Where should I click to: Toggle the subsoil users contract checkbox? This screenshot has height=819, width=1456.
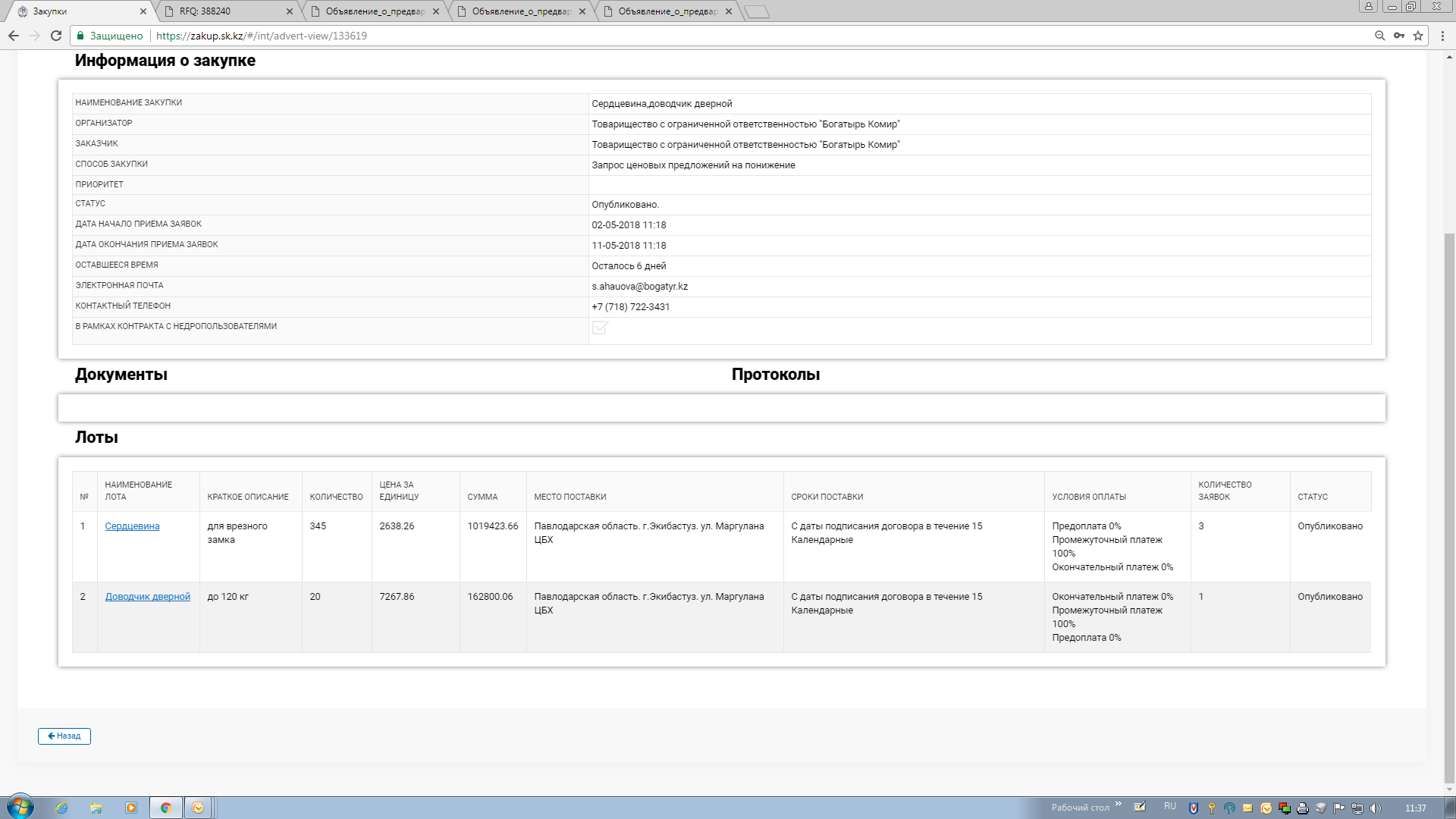tap(600, 328)
